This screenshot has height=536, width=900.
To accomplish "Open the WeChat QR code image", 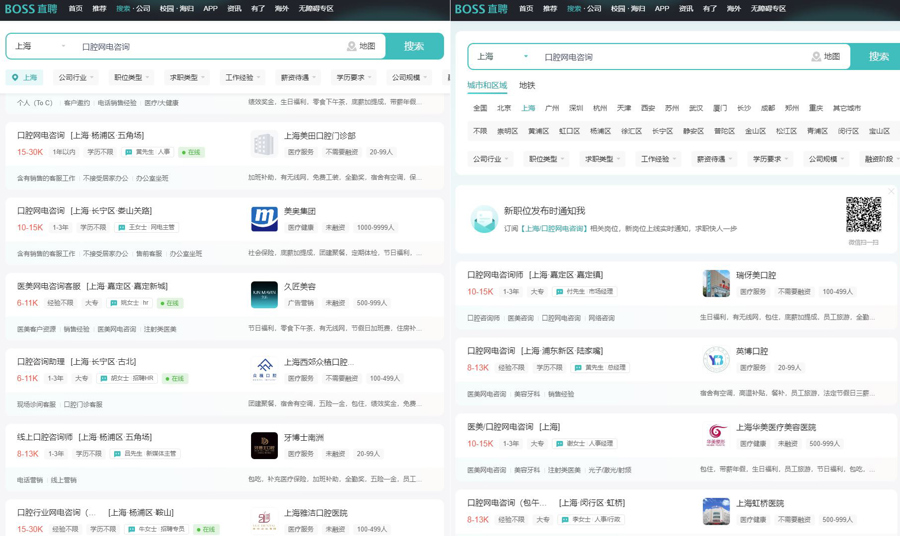I will coord(863,215).
